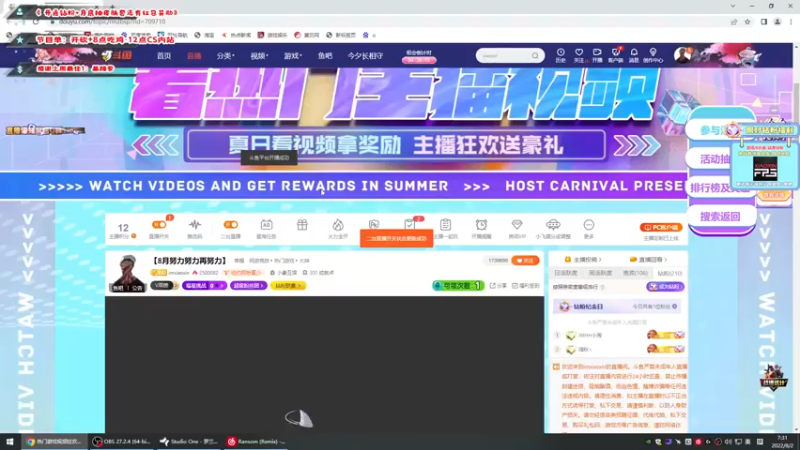Toggle the 二台直播 second-stream switch
The width and height of the screenshot is (800, 450).
[231, 224]
